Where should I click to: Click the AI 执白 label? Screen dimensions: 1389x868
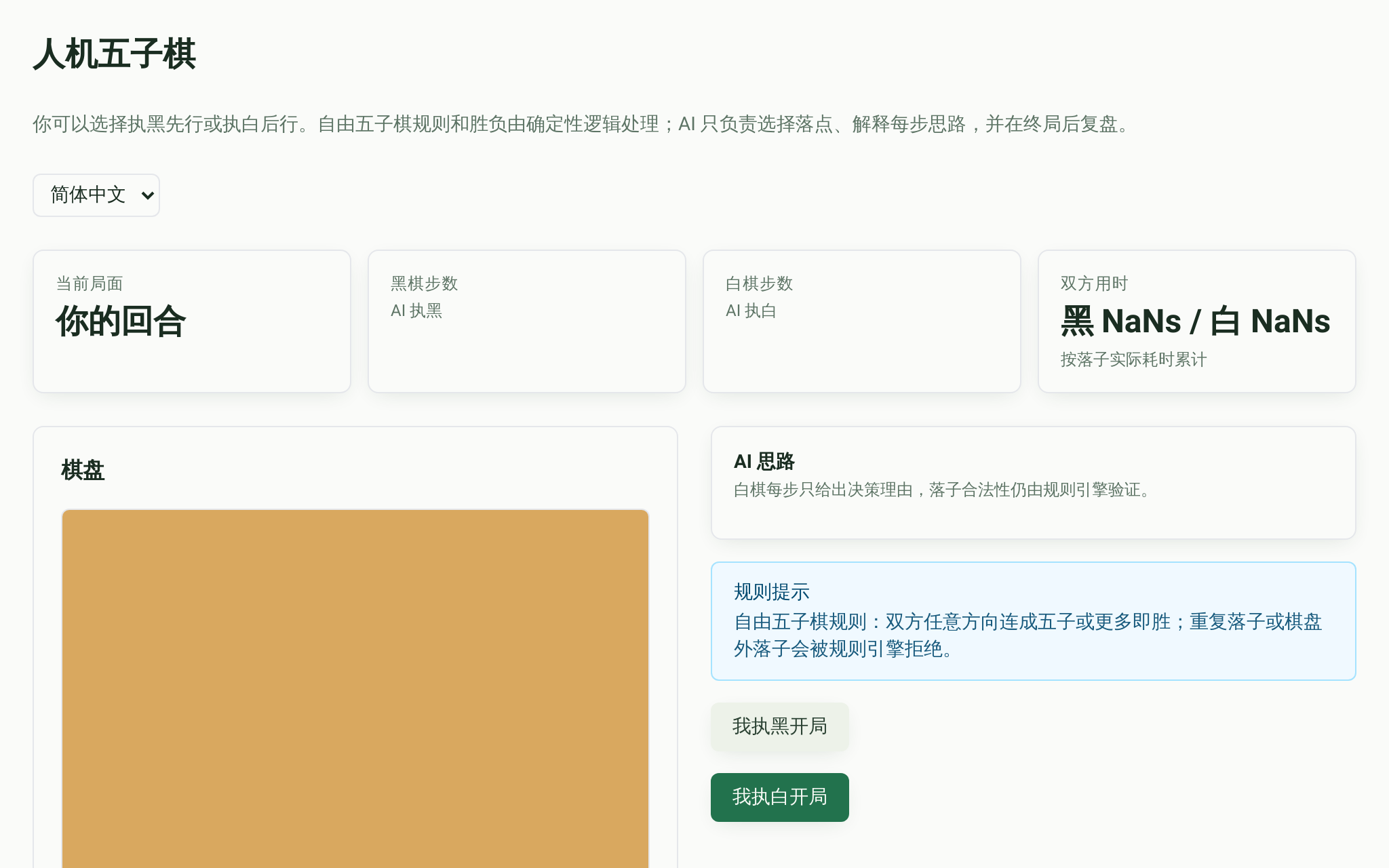(x=751, y=311)
